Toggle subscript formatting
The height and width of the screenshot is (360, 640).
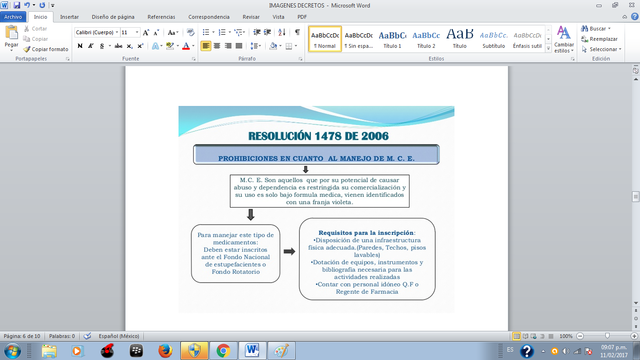pos(129,46)
